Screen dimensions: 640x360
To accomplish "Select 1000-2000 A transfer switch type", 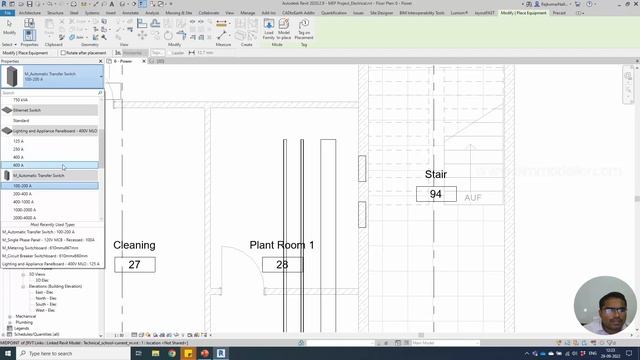I will [49, 210].
